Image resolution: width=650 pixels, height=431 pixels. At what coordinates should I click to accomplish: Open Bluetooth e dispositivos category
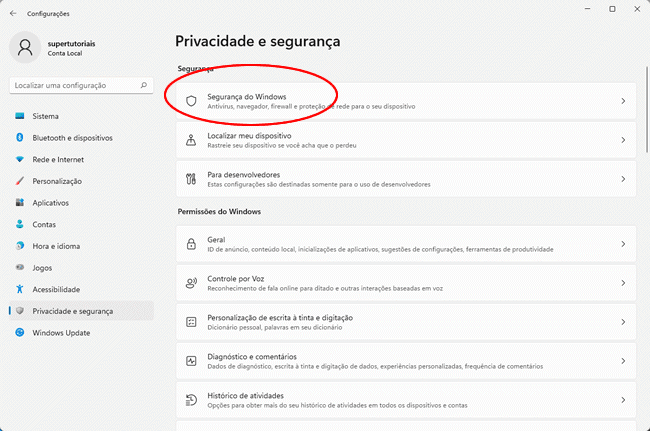81,138
